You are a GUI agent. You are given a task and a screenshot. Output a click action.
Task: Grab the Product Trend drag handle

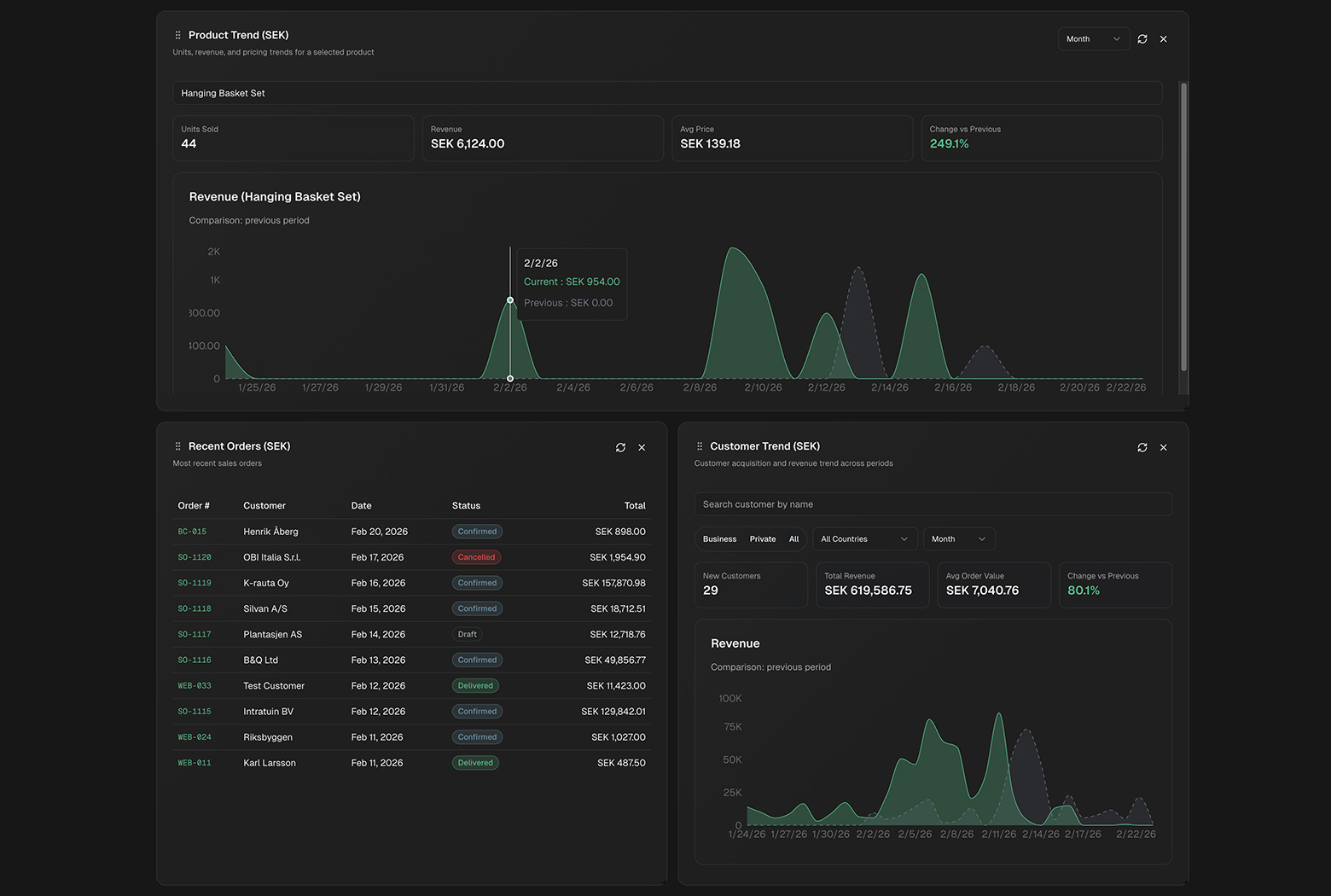(x=177, y=35)
